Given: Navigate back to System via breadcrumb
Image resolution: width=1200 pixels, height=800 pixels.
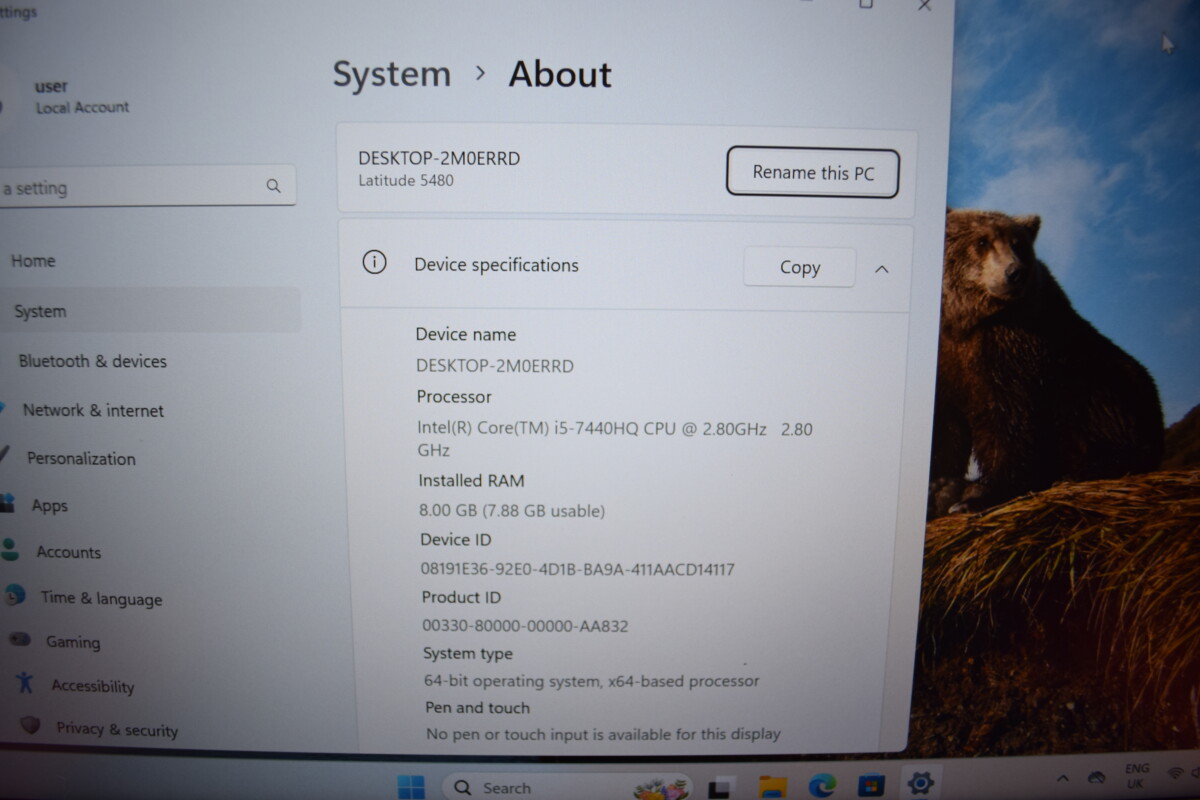Looking at the screenshot, I should (x=391, y=75).
